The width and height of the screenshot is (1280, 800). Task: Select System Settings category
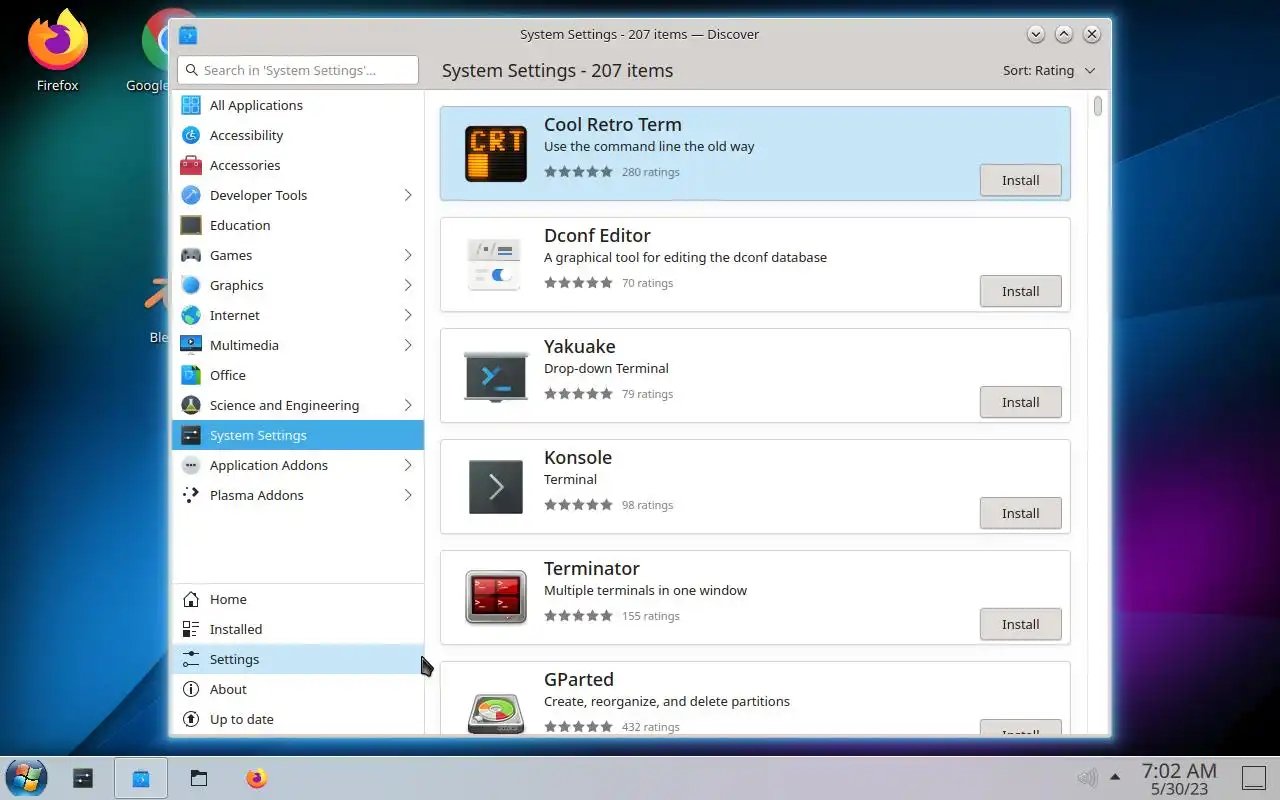(298, 435)
